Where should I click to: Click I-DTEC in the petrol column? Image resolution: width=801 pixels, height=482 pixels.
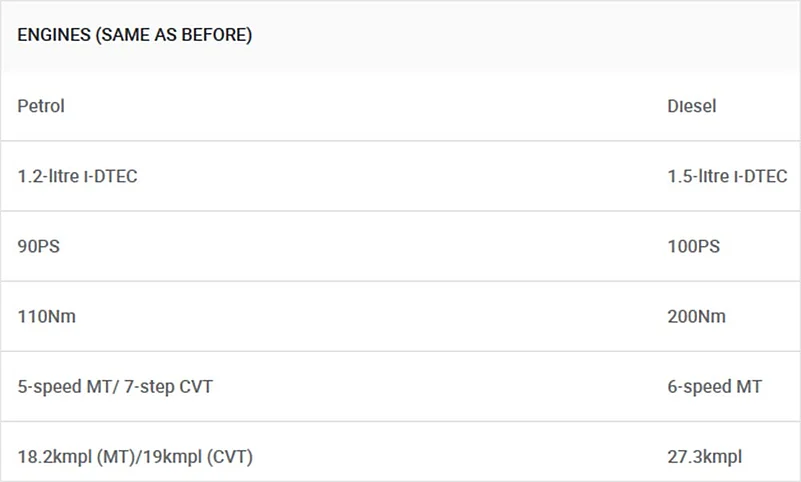point(110,176)
